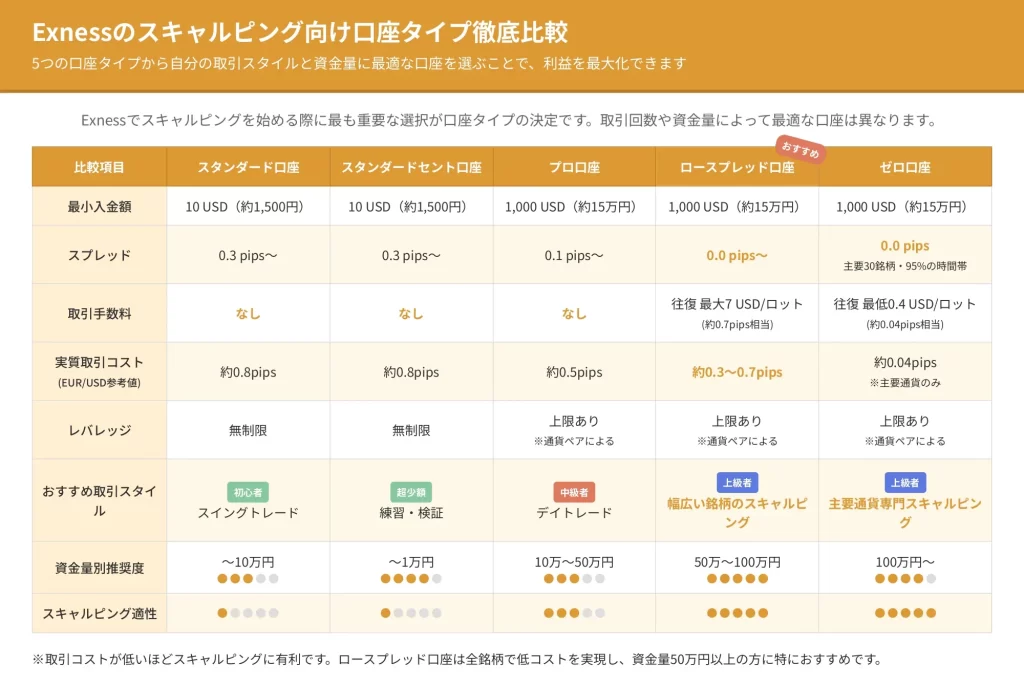Select the スタンダード口座 column header

(248, 167)
